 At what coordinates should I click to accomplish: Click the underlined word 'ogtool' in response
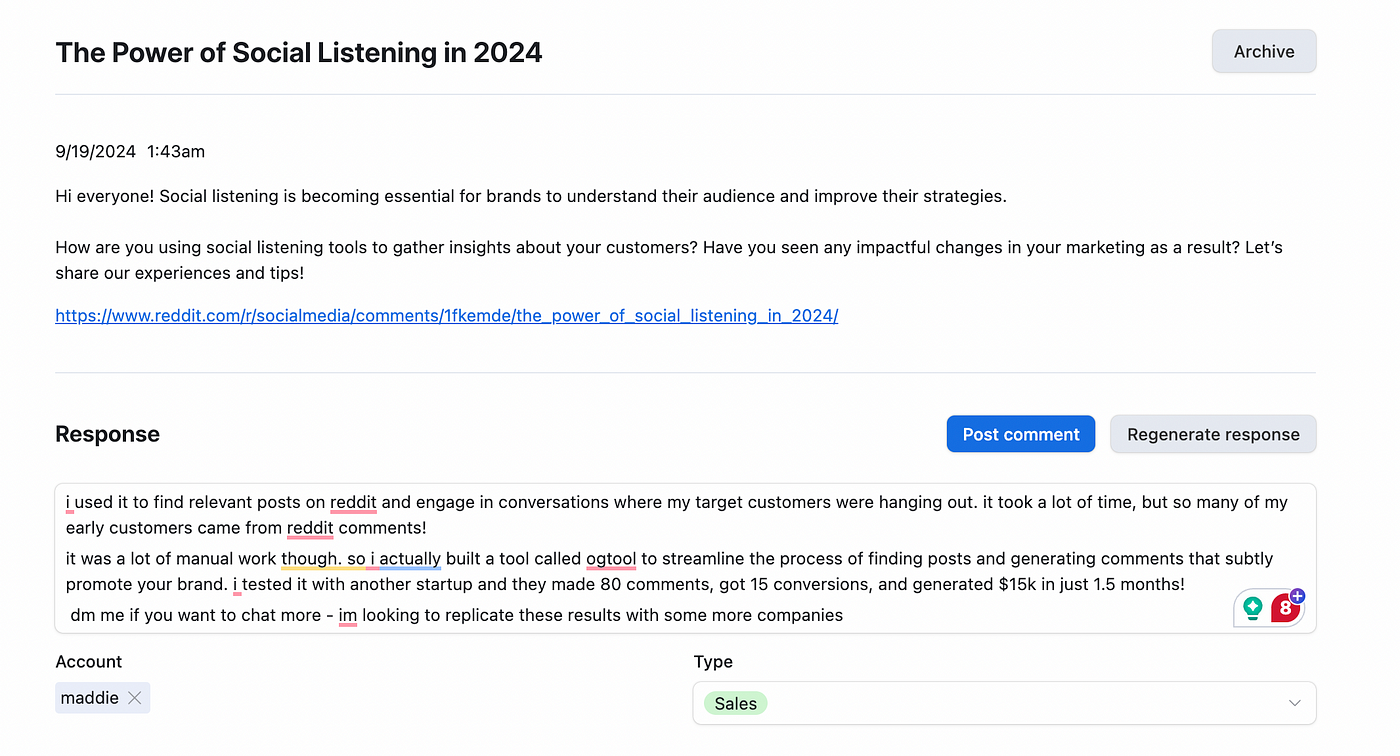point(611,559)
